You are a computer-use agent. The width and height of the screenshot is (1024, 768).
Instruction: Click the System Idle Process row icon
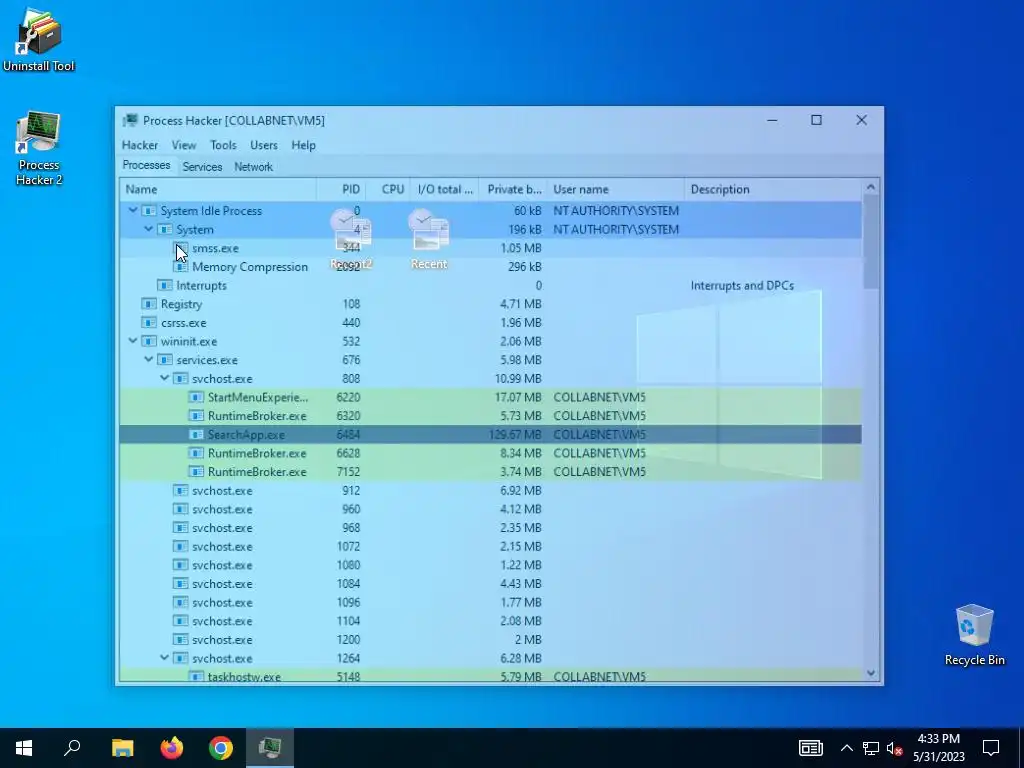coord(150,211)
